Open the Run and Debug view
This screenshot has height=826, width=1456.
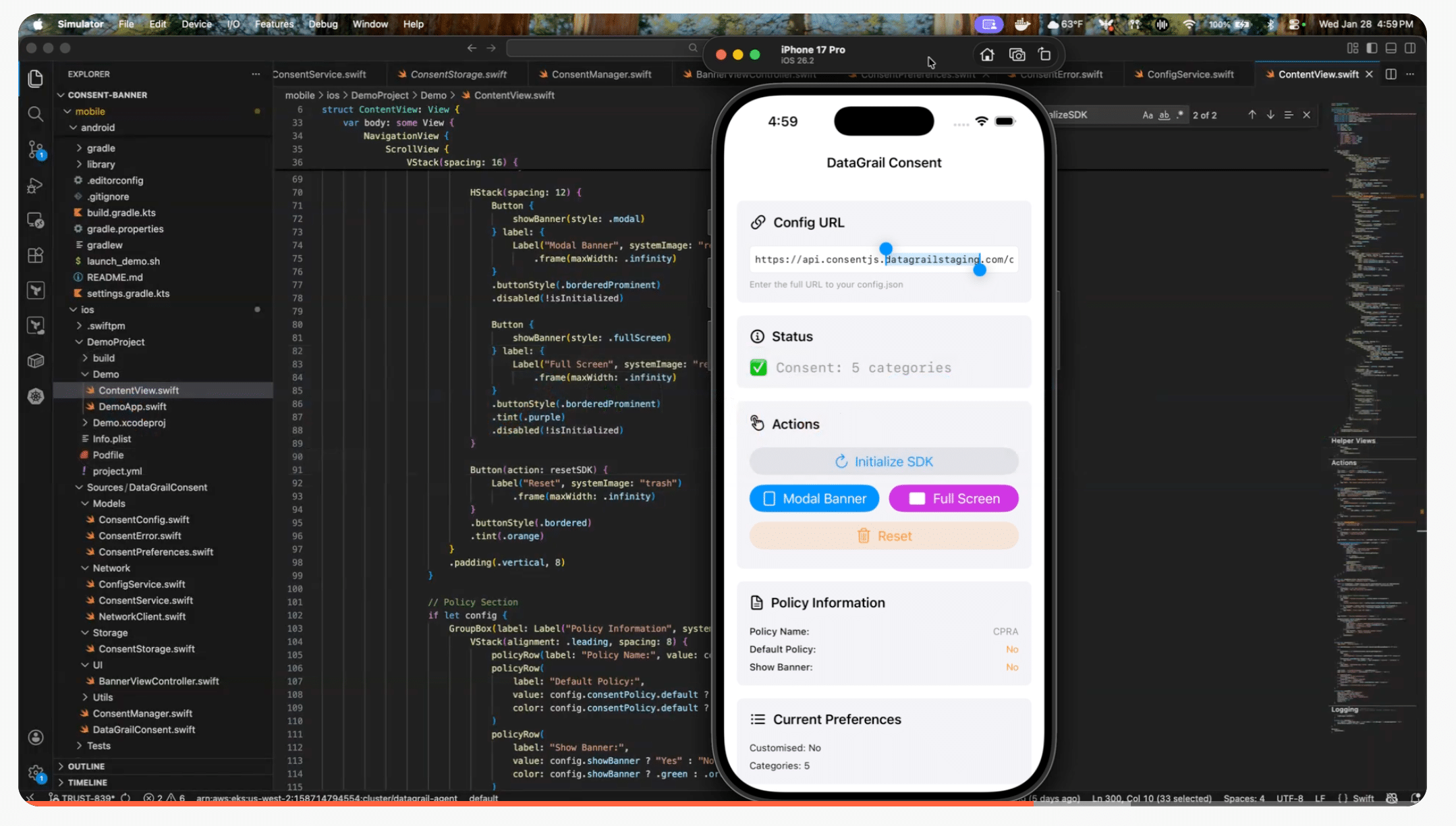[x=35, y=186]
